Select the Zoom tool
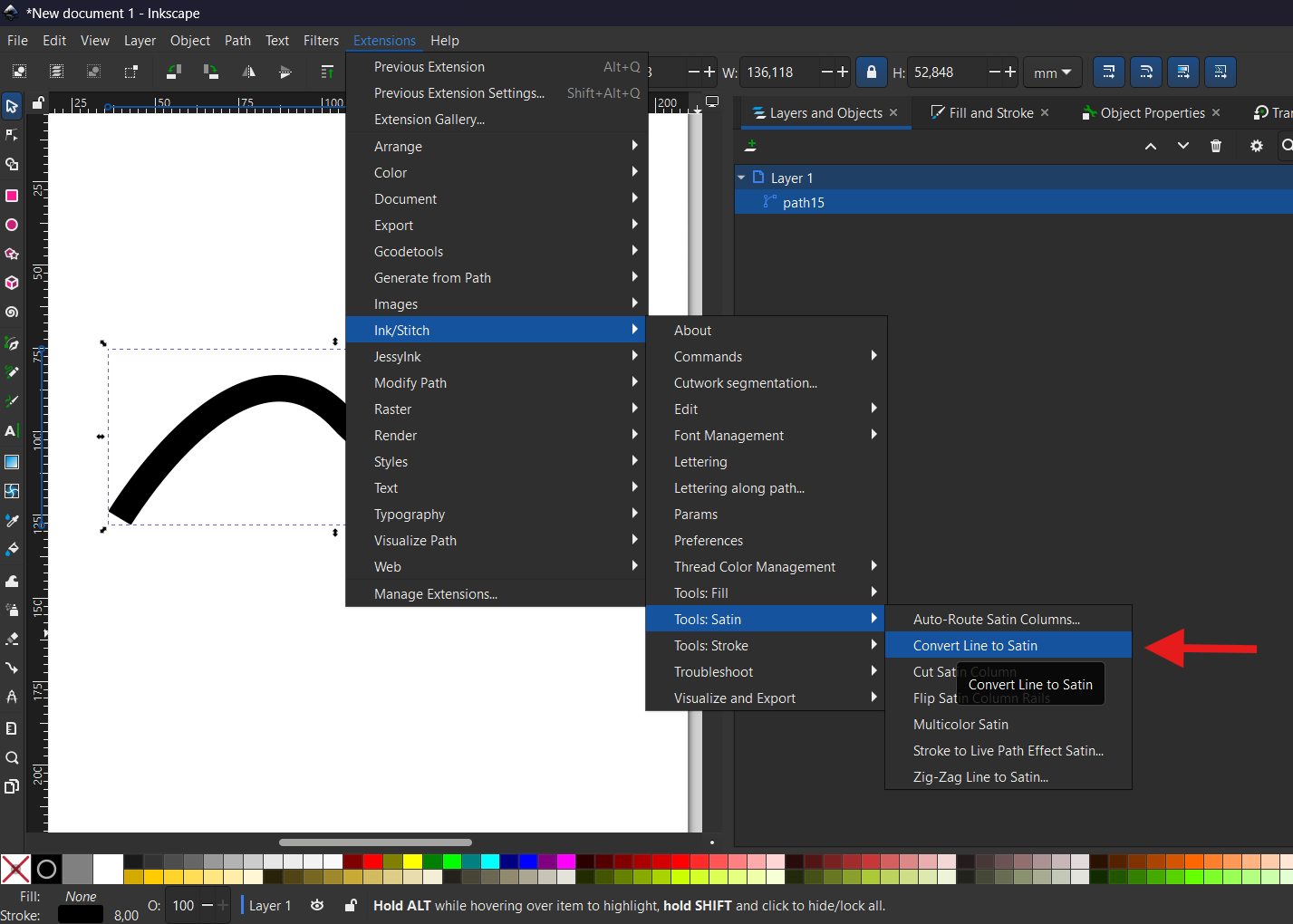This screenshot has height=924, width=1293. click(x=12, y=757)
